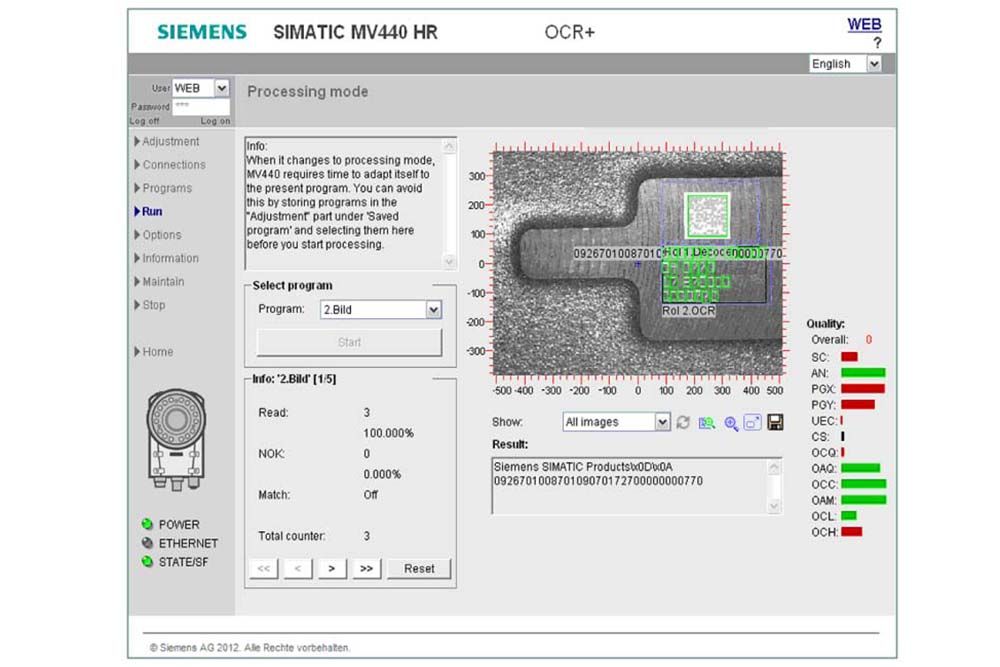The height and width of the screenshot is (667, 1000).
Task: Click the floppy disk save icon
Action: [775, 423]
